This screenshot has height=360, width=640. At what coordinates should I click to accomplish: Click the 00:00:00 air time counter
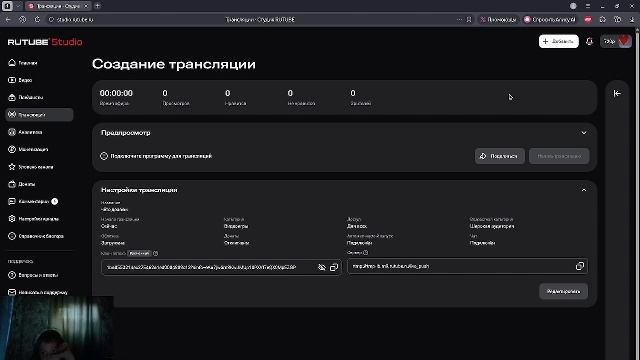click(x=116, y=93)
